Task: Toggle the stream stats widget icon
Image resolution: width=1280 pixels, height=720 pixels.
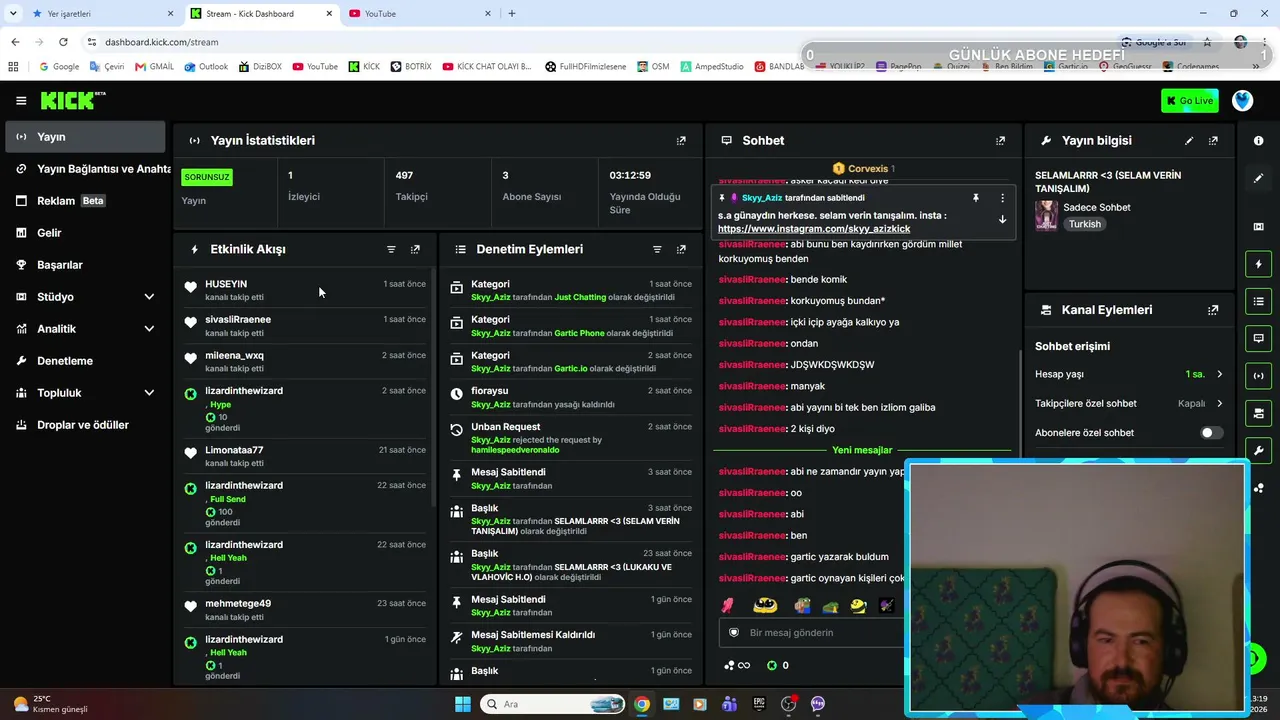Action: click(x=1258, y=375)
